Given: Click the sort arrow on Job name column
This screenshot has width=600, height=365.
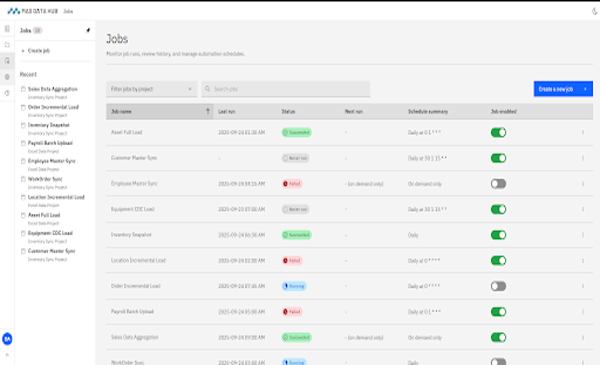Looking at the screenshot, I should coord(208,111).
